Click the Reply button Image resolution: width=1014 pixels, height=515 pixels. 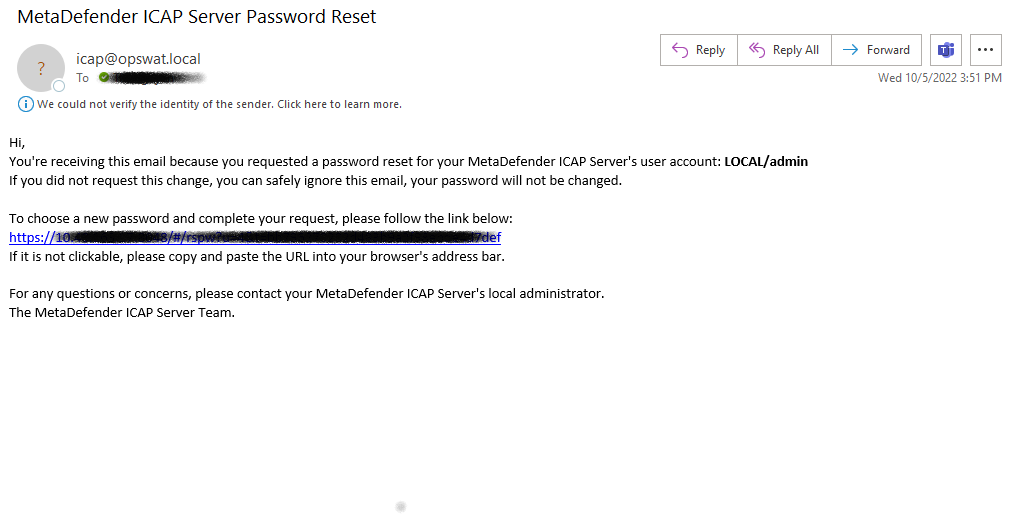click(698, 50)
